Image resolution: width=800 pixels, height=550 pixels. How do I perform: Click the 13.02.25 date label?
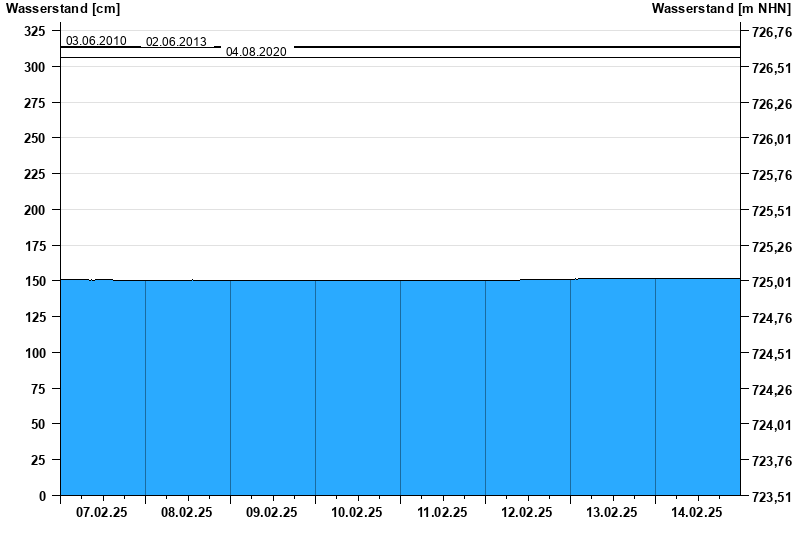pos(612,512)
